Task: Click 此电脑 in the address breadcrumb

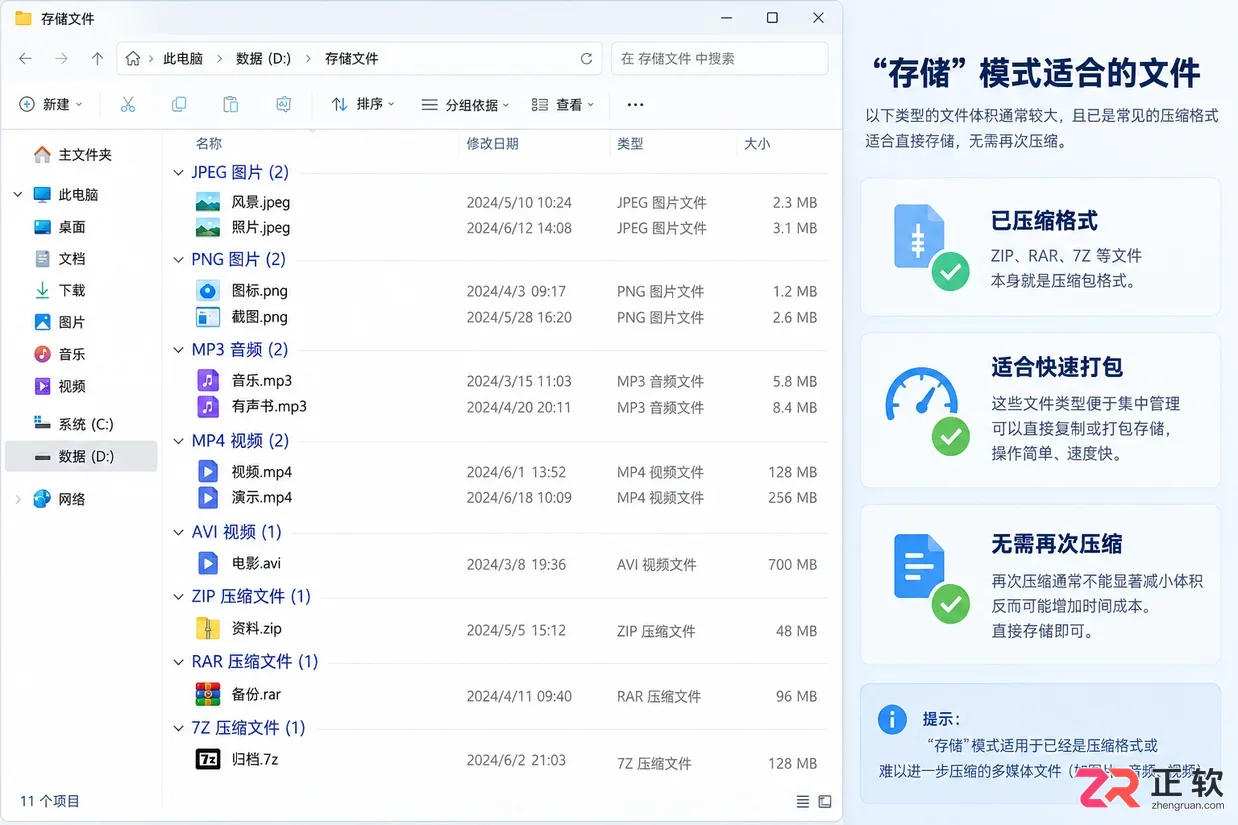Action: coord(183,59)
